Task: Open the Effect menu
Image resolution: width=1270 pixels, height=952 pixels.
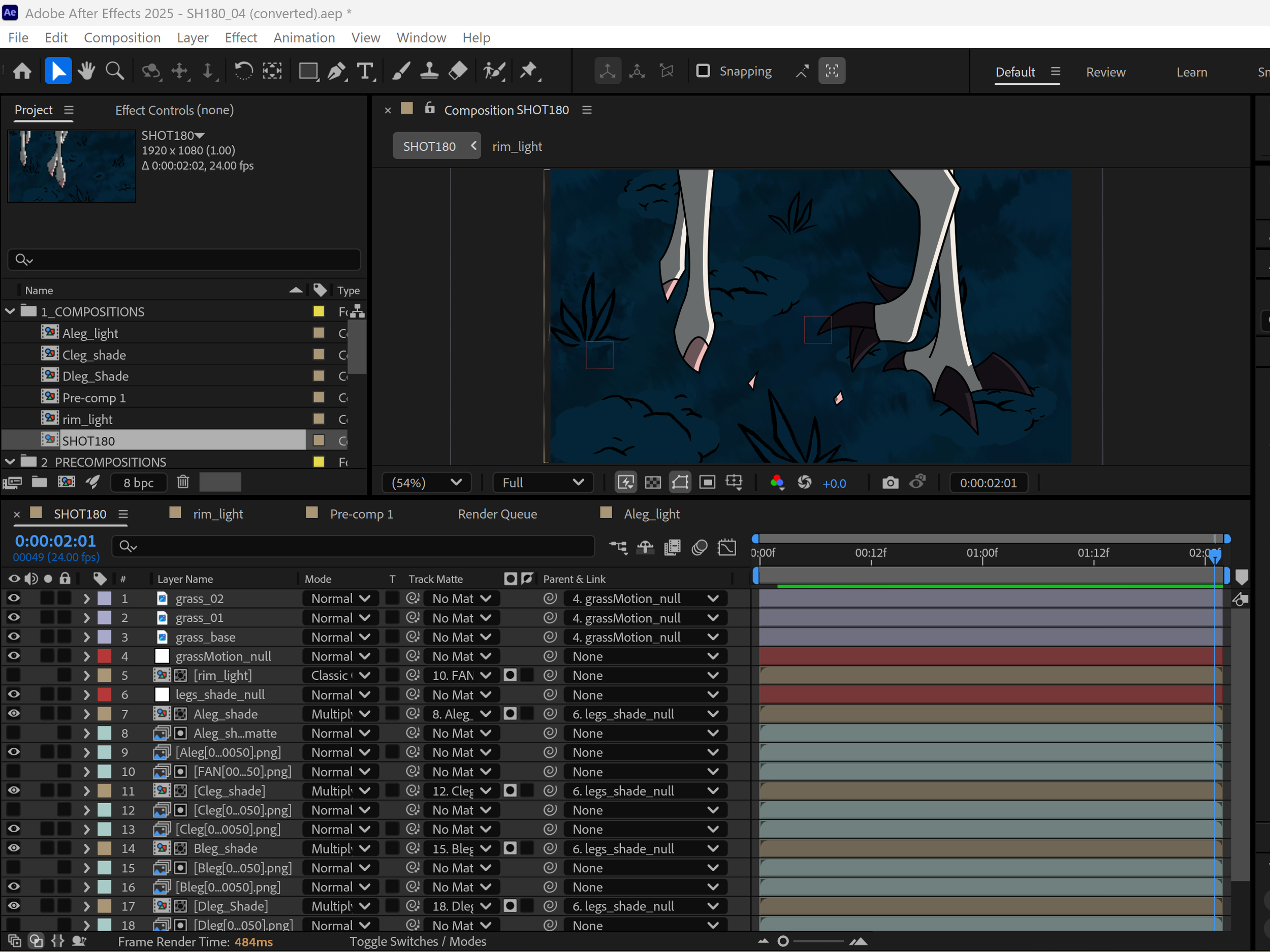Action: (x=241, y=38)
